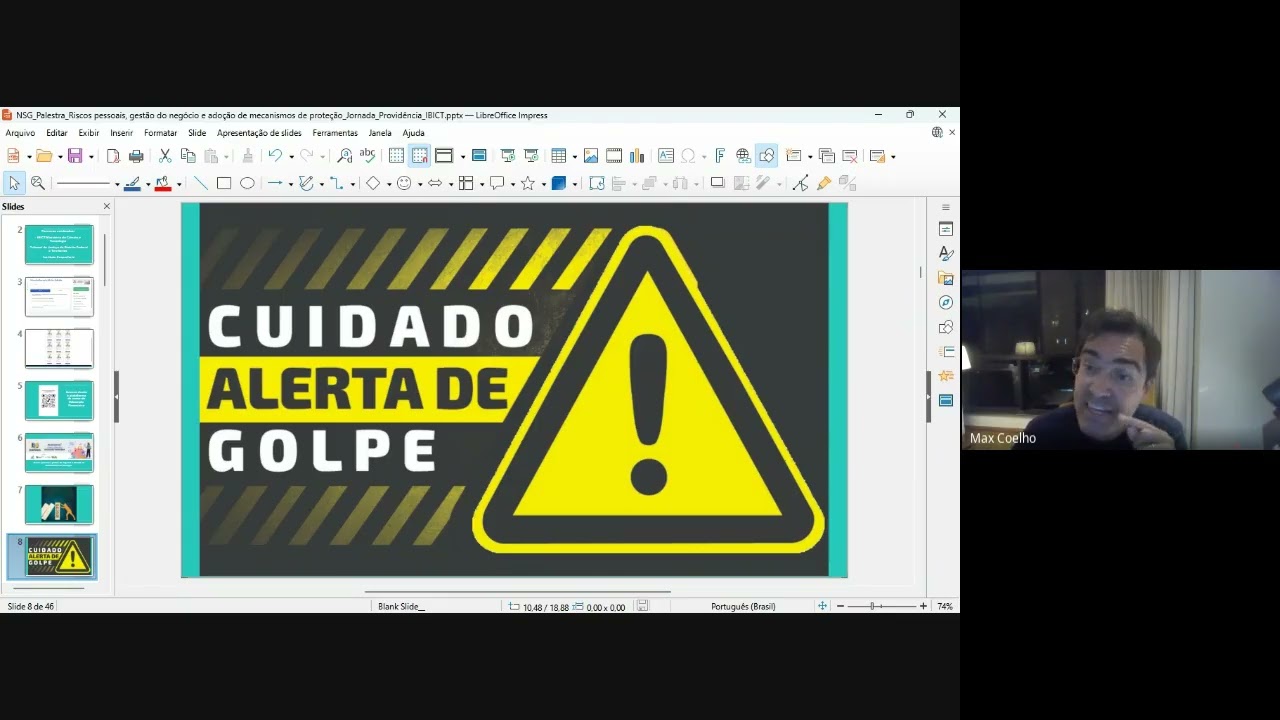The height and width of the screenshot is (720, 1280).
Task: Start presentation from first slide
Action: (x=508, y=156)
